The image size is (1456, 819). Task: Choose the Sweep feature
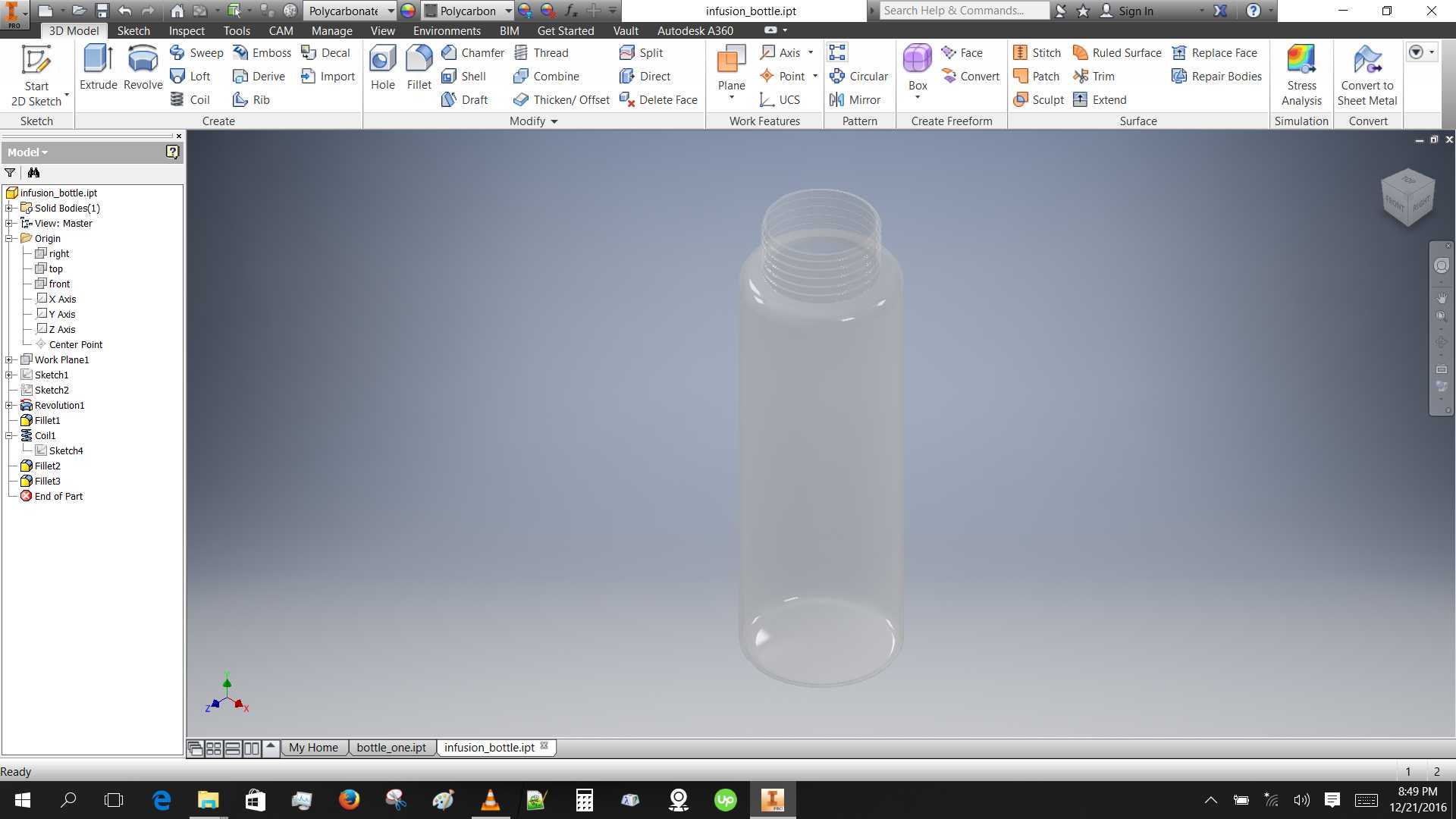pyautogui.click(x=196, y=52)
